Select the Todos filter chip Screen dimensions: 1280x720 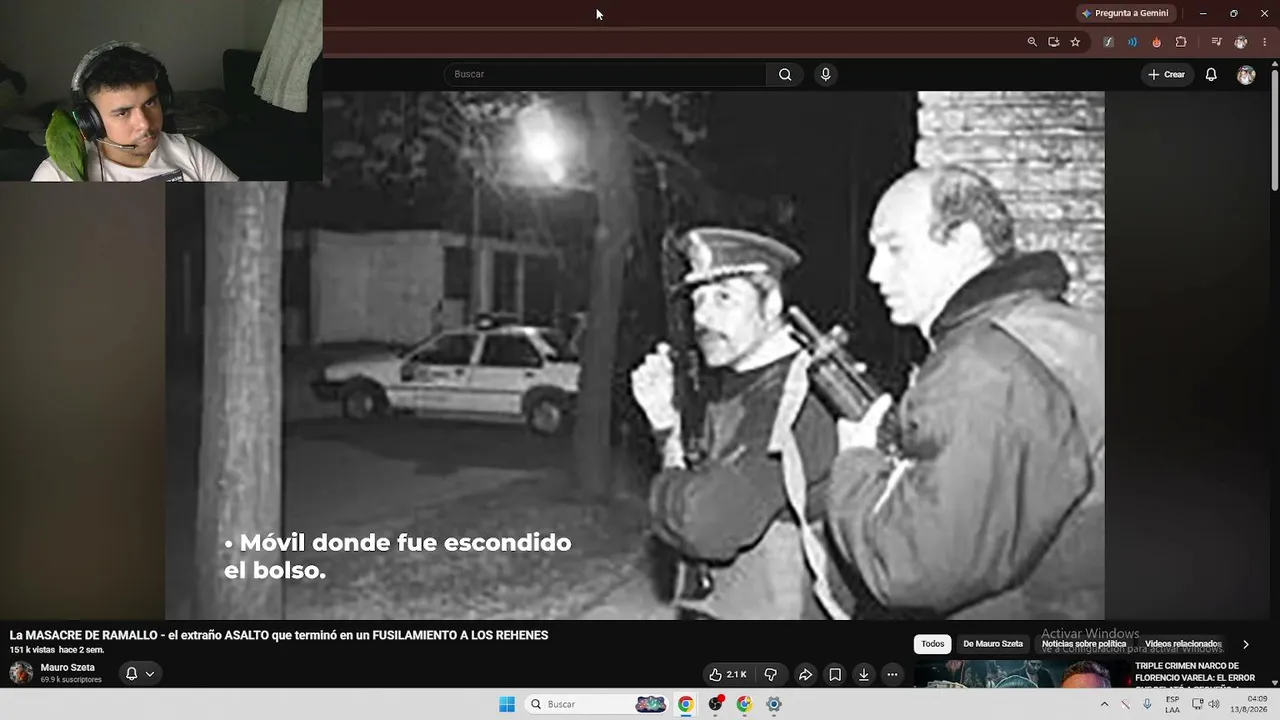pyautogui.click(x=933, y=644)
